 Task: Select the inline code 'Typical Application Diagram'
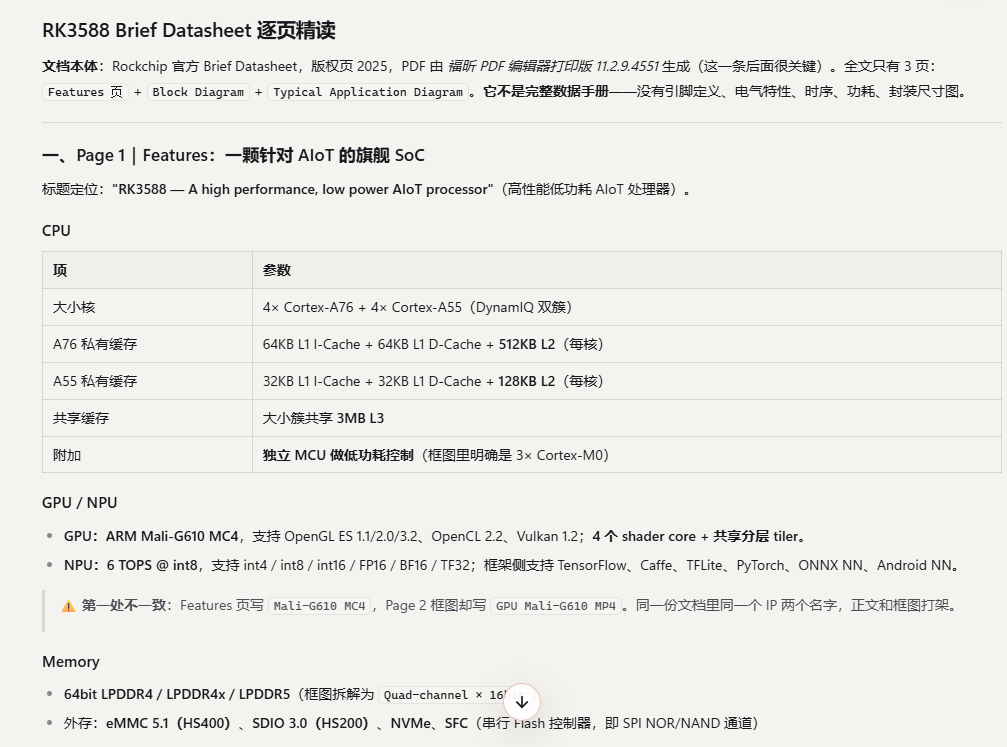[368, 92]
